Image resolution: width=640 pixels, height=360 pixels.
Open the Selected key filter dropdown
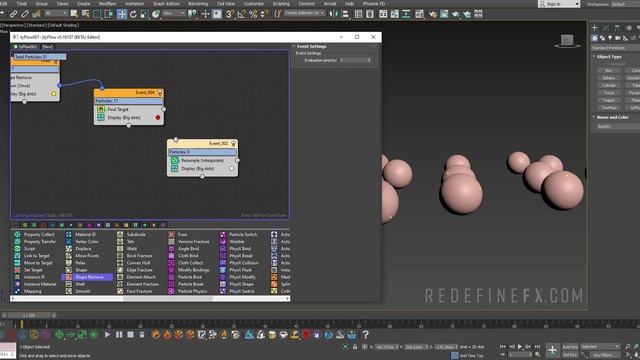click(600, 347)
